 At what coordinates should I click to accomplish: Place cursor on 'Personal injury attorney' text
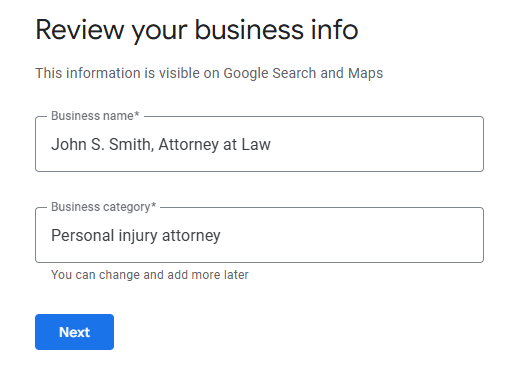pyautogui.click(x=136, y=236)
